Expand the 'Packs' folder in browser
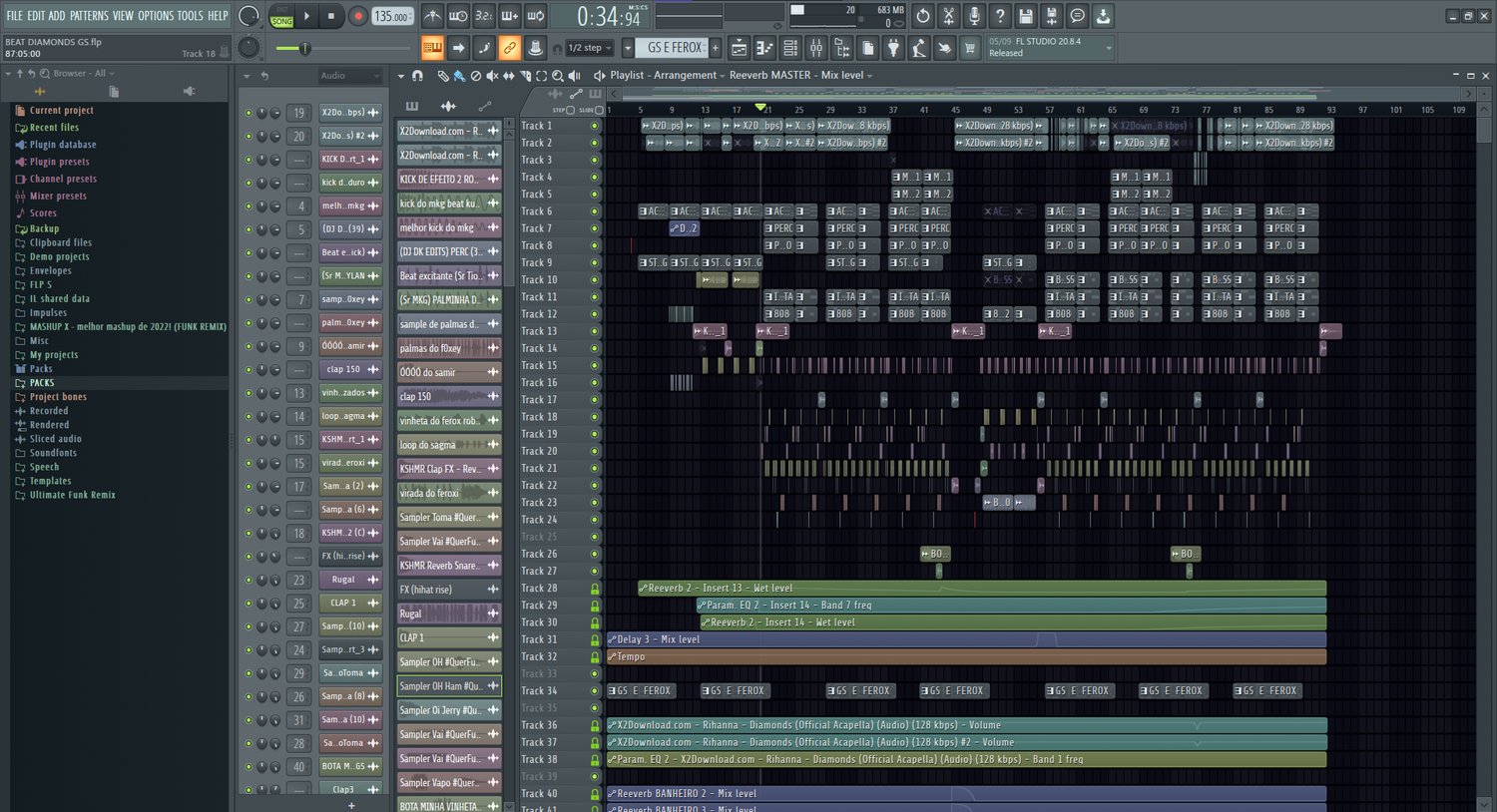Image resolution: width=1497 pixels, height=812 pixels. 41,369
